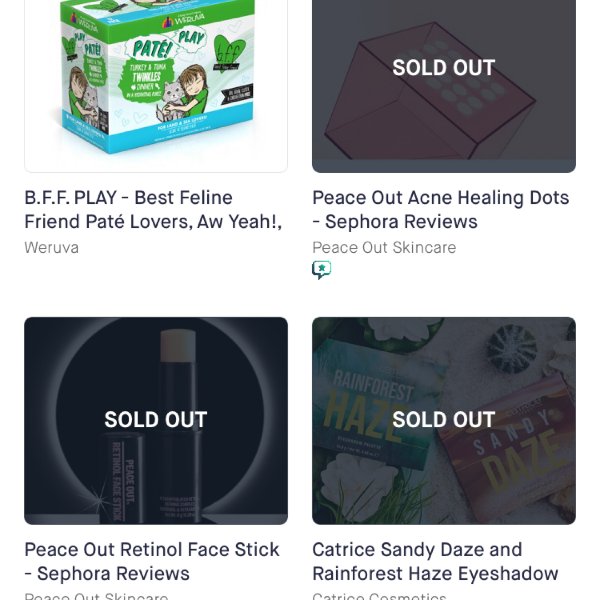The width and height of the screenshot is (600, 600).
Task: Open the B.F.F. PLAY cat food product image
Action: [x=156, y=86]
